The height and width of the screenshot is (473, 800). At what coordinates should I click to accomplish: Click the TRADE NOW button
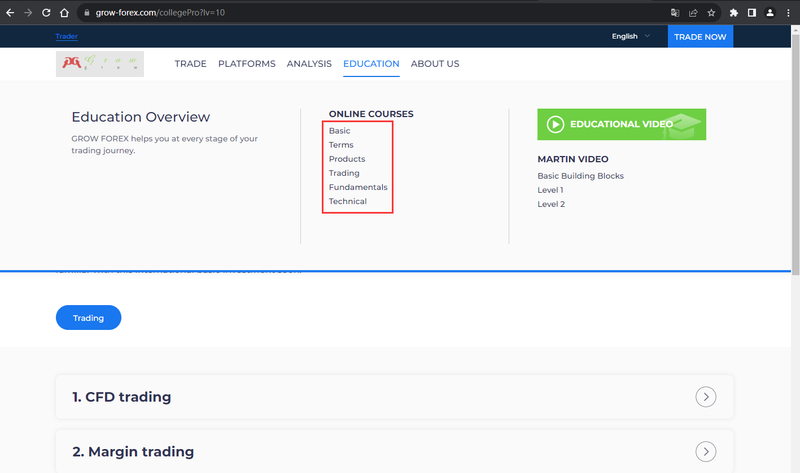coord(700,37)
